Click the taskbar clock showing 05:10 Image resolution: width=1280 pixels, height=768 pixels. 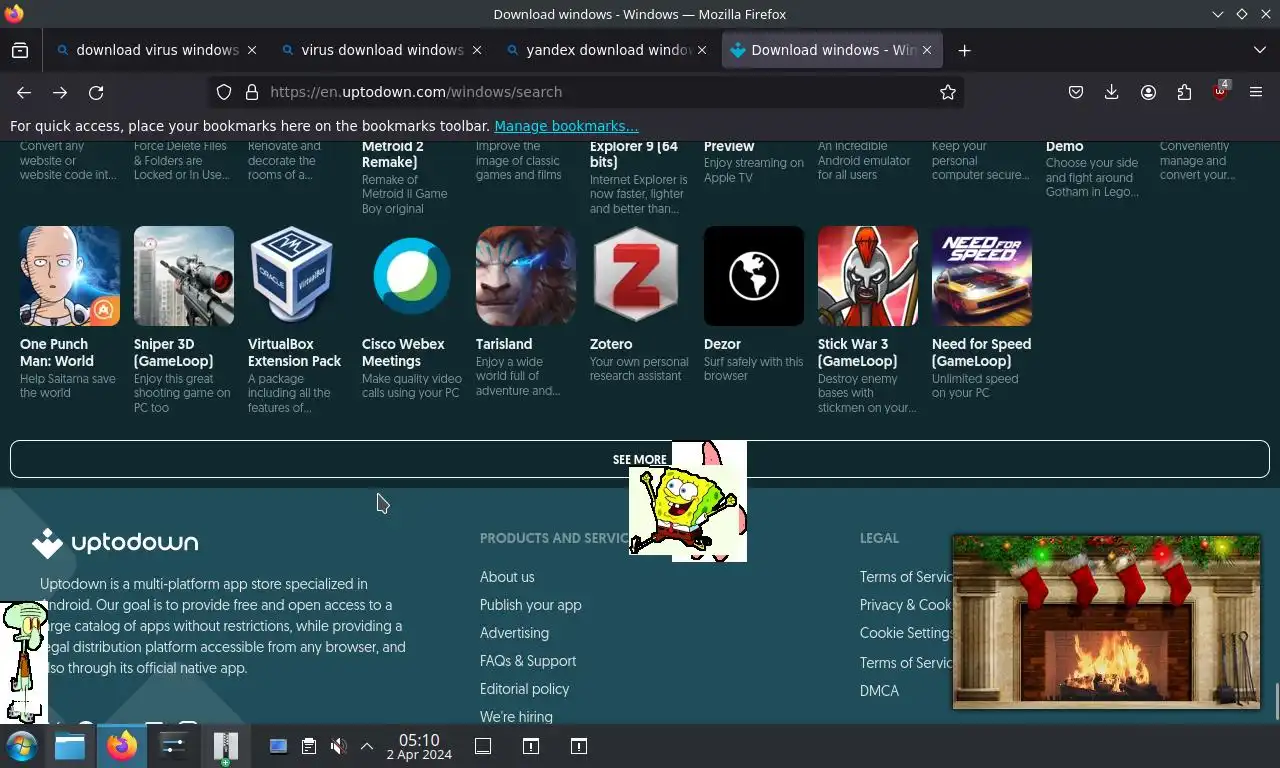[x=419, y=747]
